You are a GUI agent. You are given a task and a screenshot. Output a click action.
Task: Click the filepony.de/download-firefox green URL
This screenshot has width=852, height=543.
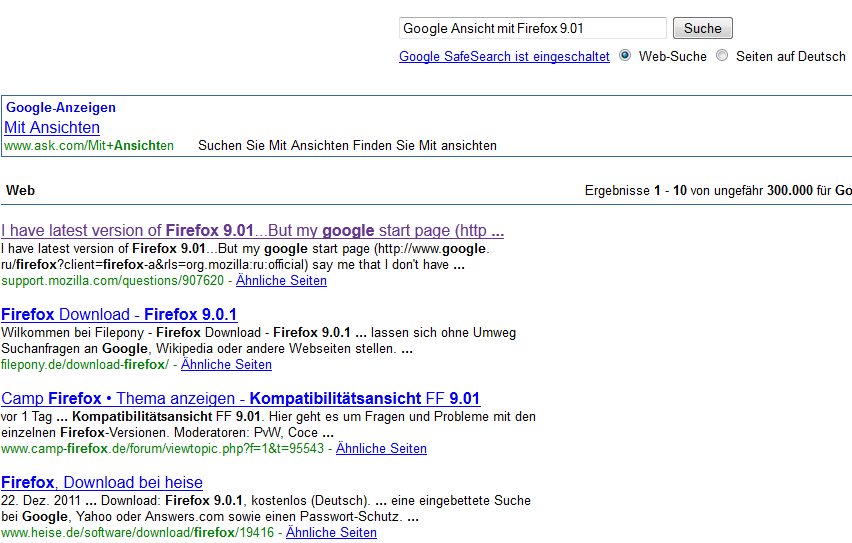85,365
